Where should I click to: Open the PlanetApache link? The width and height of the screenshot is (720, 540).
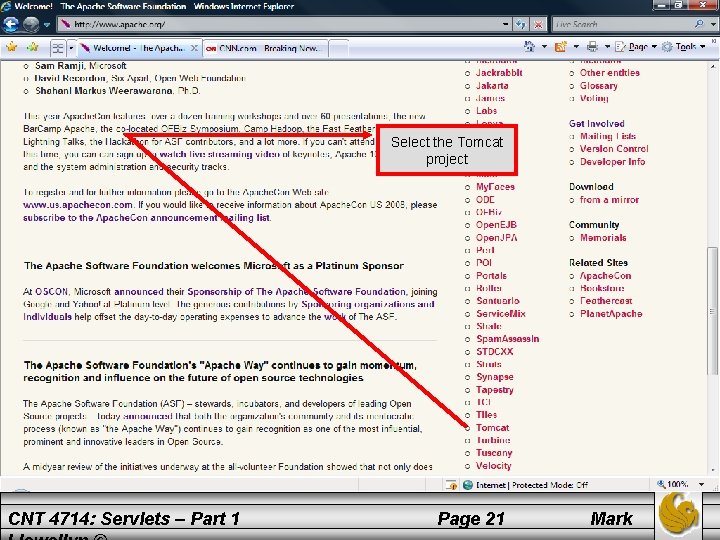click(x=611, y=314)
